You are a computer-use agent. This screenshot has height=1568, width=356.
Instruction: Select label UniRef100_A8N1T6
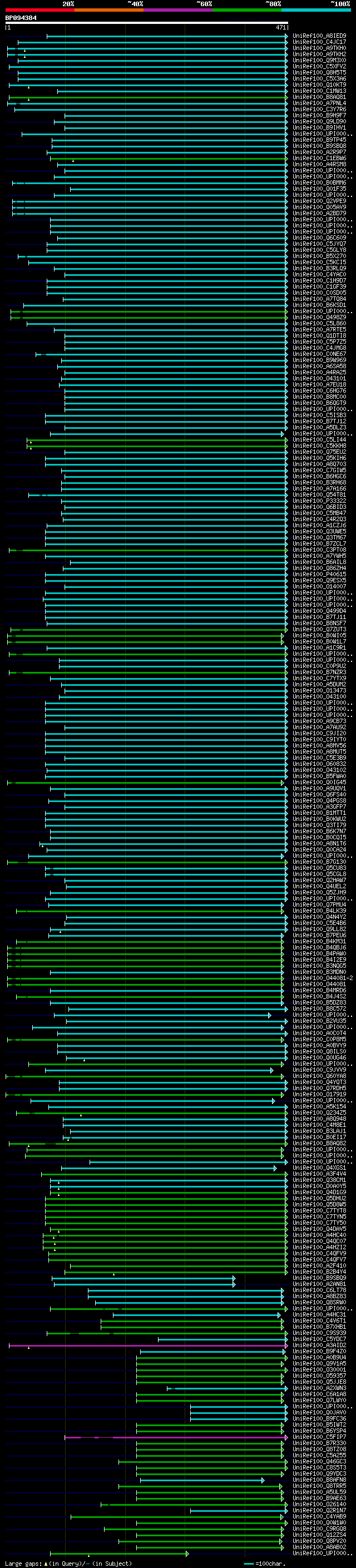[x=319, y=844]
